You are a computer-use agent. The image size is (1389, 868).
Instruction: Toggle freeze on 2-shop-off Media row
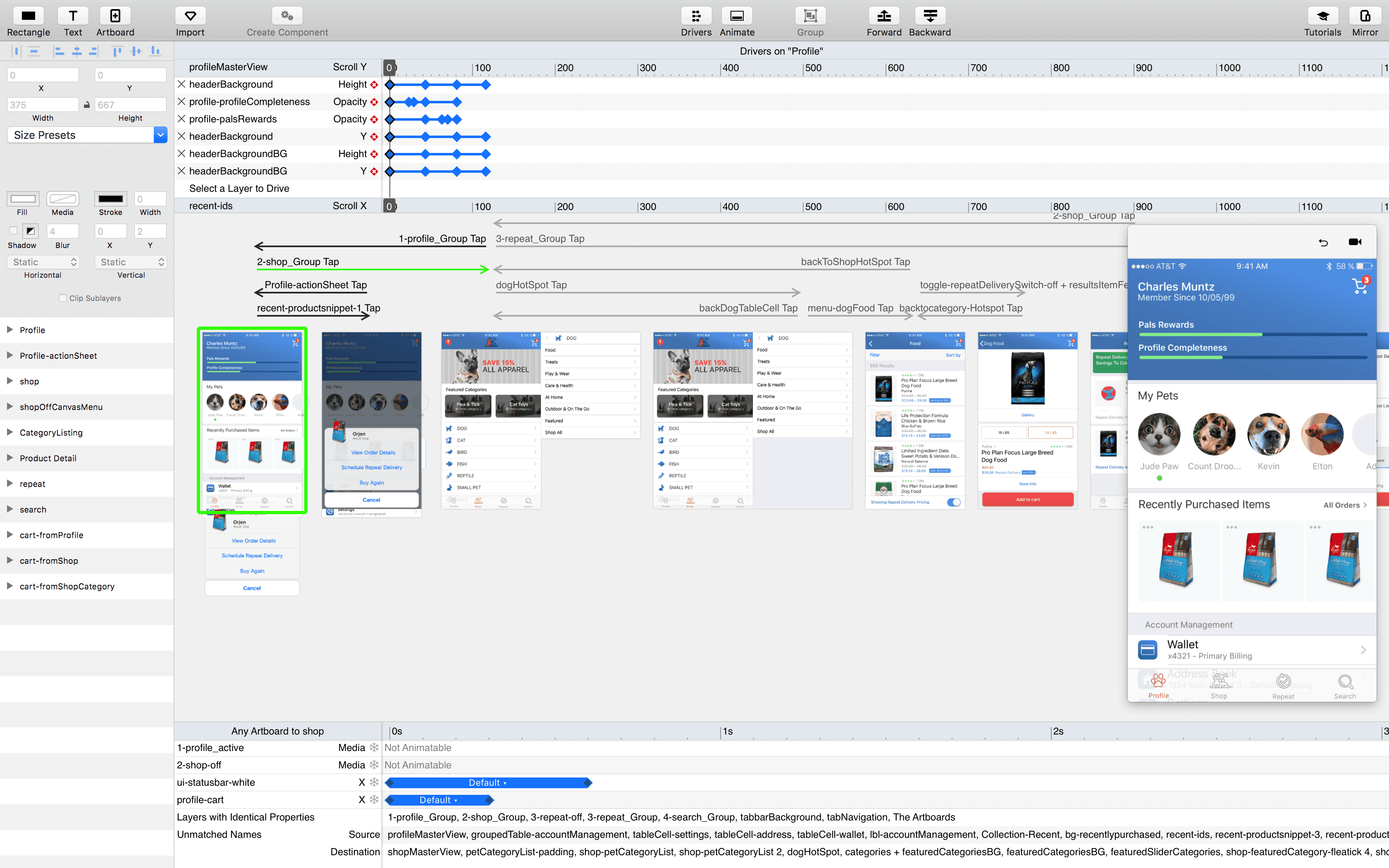click(374, 765)
